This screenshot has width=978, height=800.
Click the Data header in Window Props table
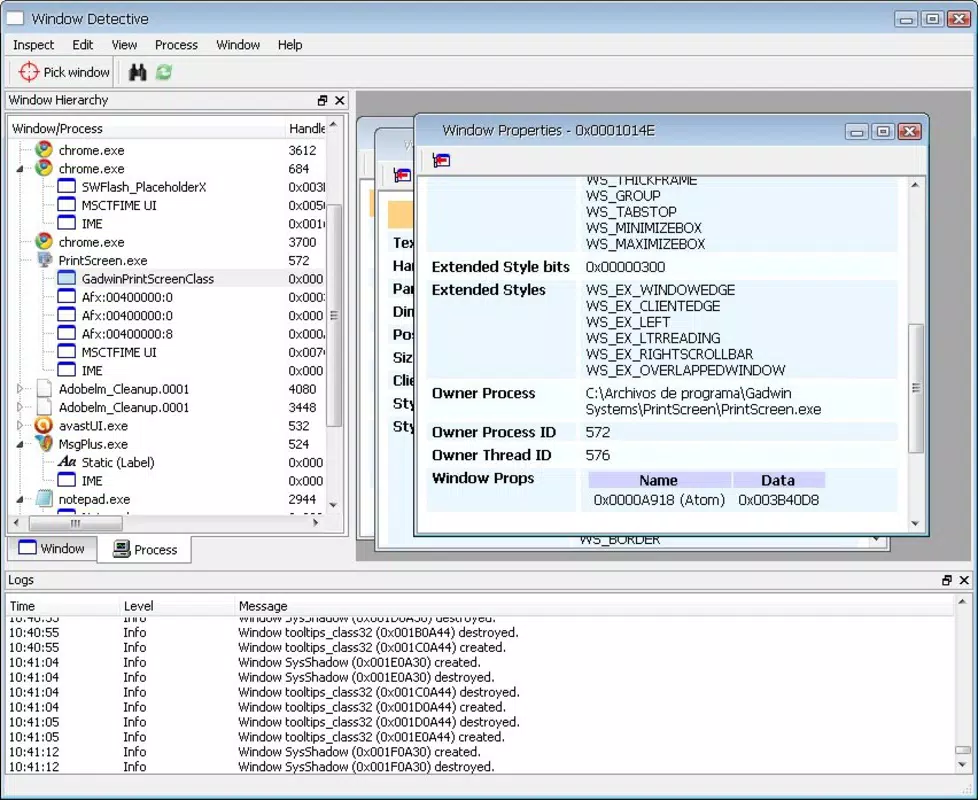778,480
